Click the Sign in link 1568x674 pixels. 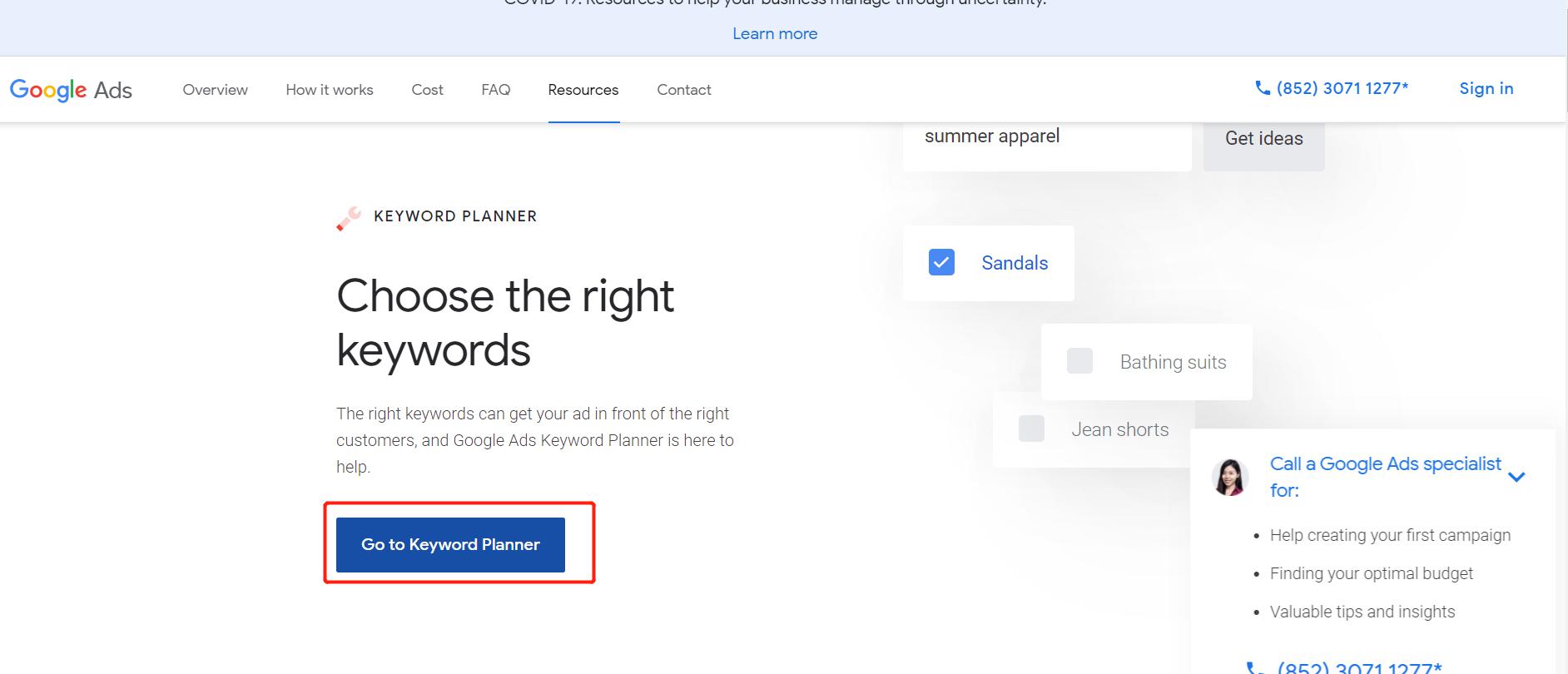tap(1486, 88)
